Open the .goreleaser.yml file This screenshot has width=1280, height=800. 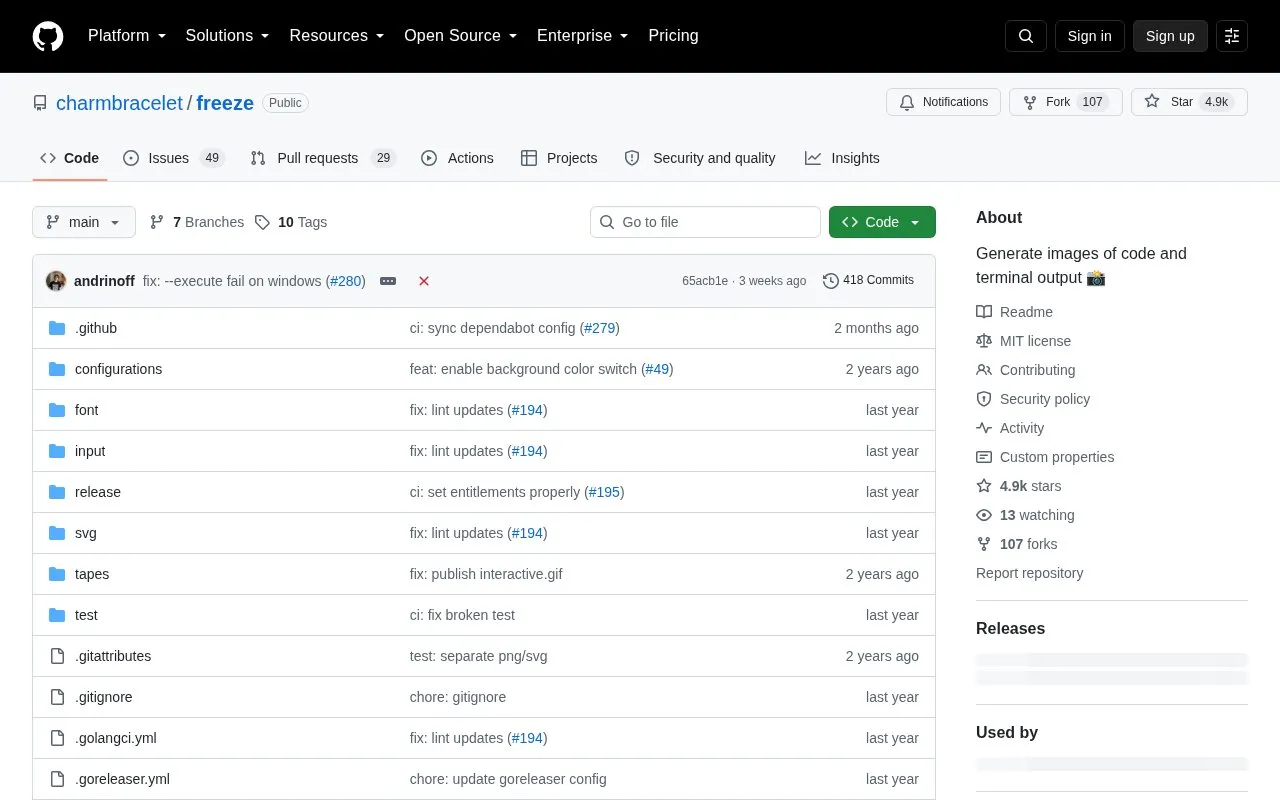pyautogui.click(x=122, y=779)
